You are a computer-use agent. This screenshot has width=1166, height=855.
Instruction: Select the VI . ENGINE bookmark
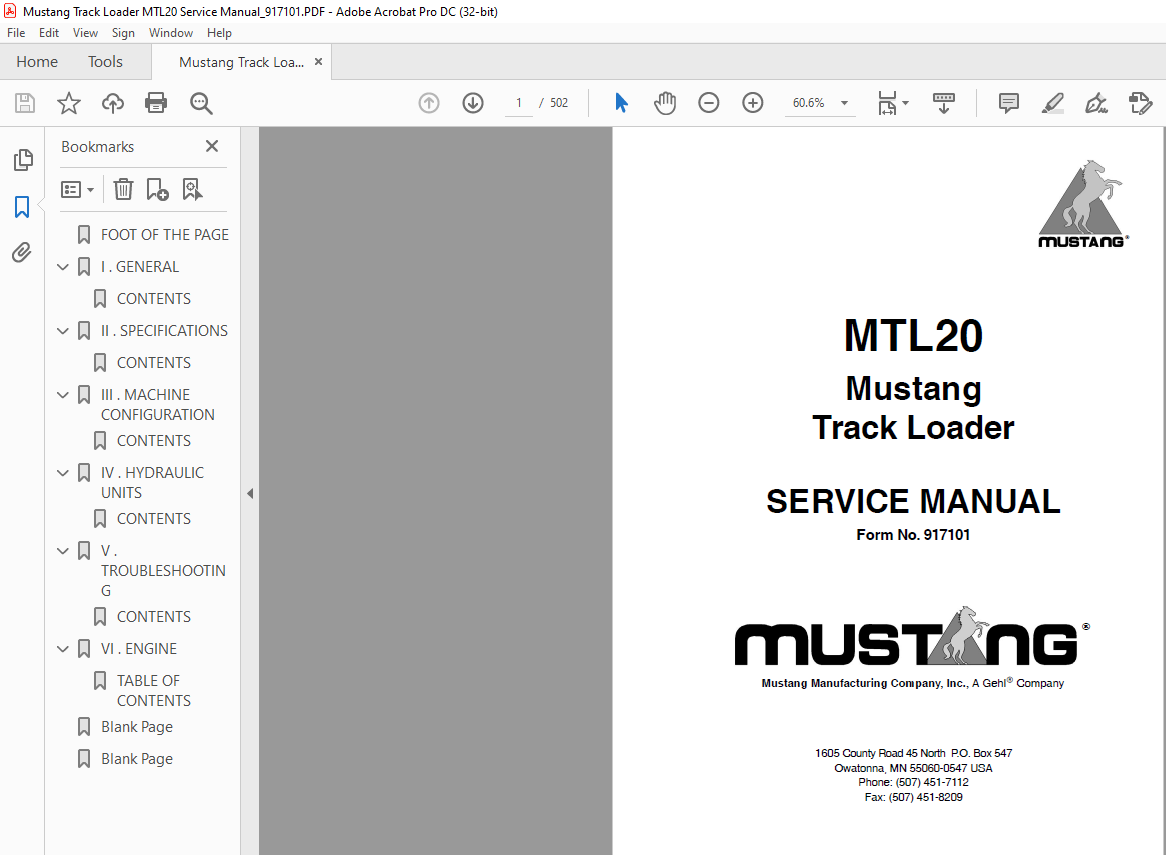[139, 648]
